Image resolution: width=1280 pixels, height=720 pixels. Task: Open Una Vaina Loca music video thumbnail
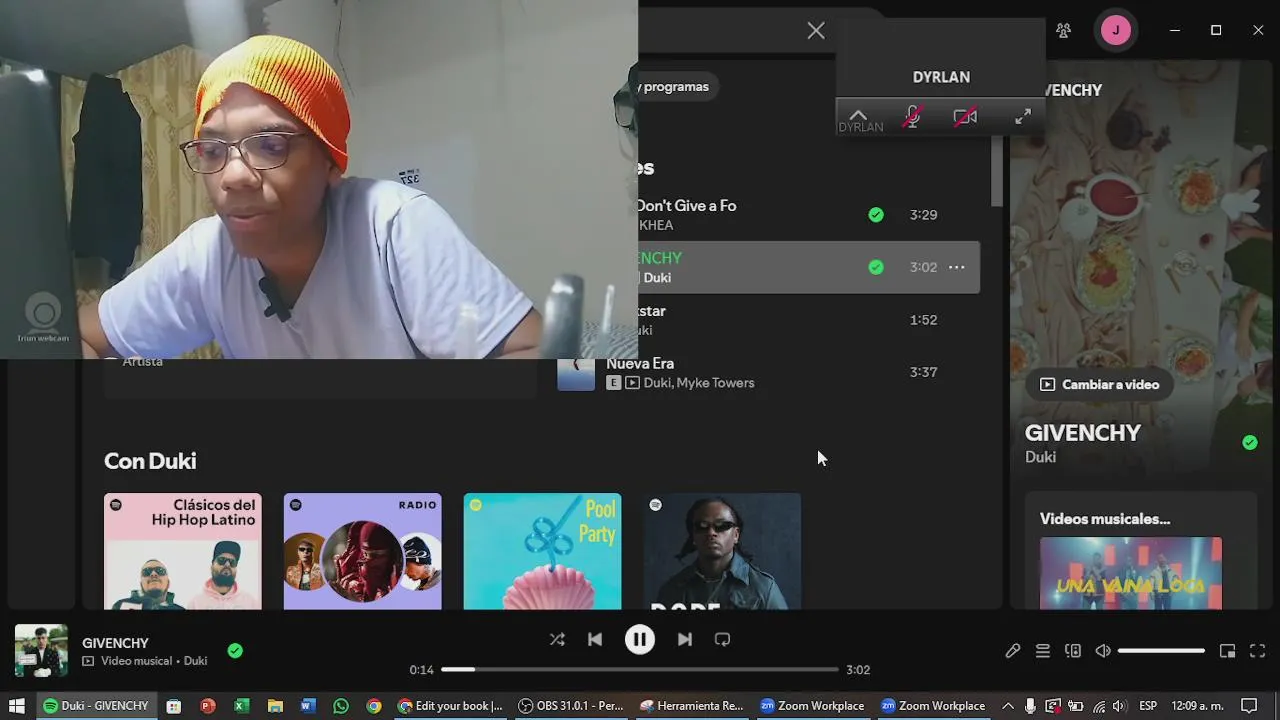pyautogui.click(x=1131, y=573)
